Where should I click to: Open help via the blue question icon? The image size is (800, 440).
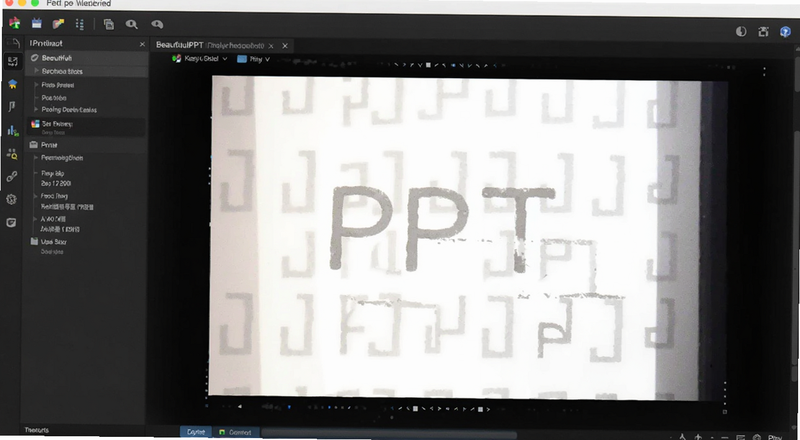785,32
